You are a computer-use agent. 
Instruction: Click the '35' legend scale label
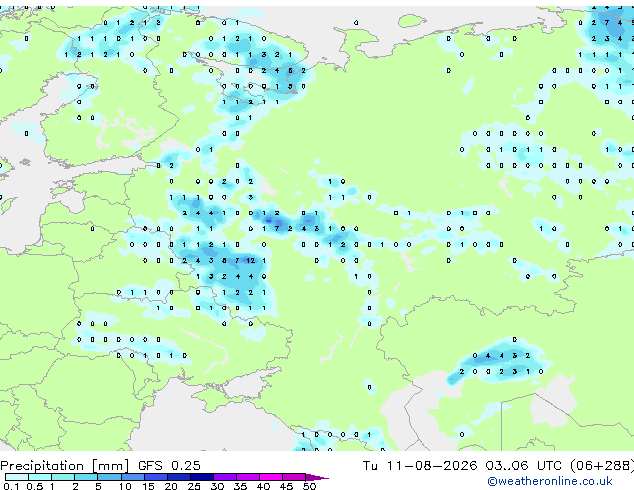click(x=240, y=486)
